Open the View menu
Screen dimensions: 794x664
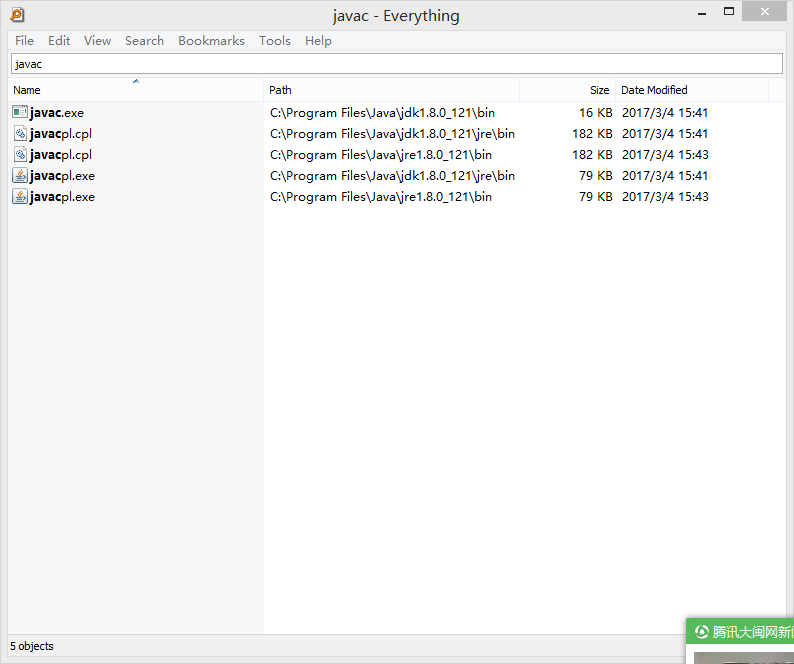click(97, 41)
